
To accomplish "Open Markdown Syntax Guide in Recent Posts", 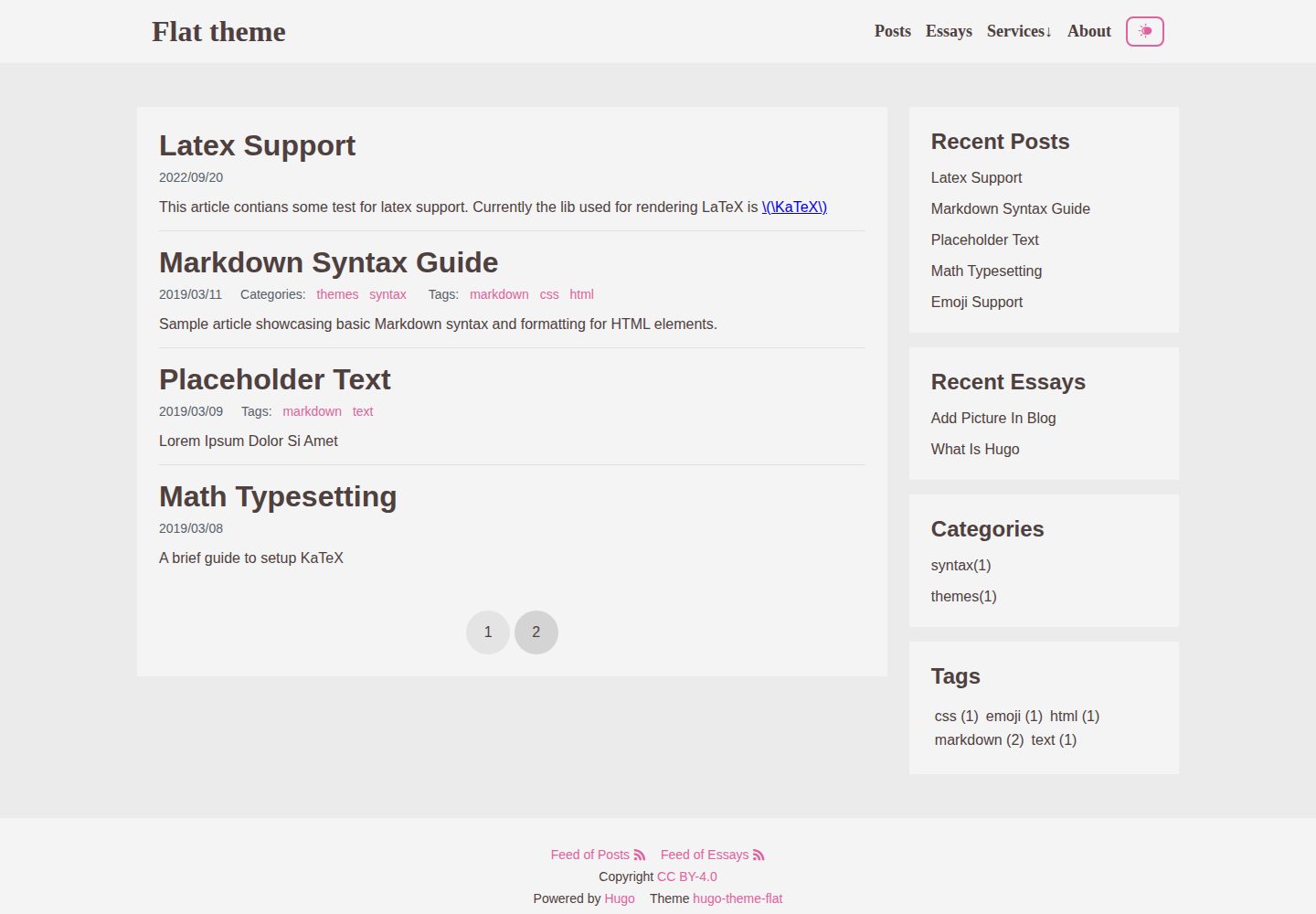I will (1011, 208).
